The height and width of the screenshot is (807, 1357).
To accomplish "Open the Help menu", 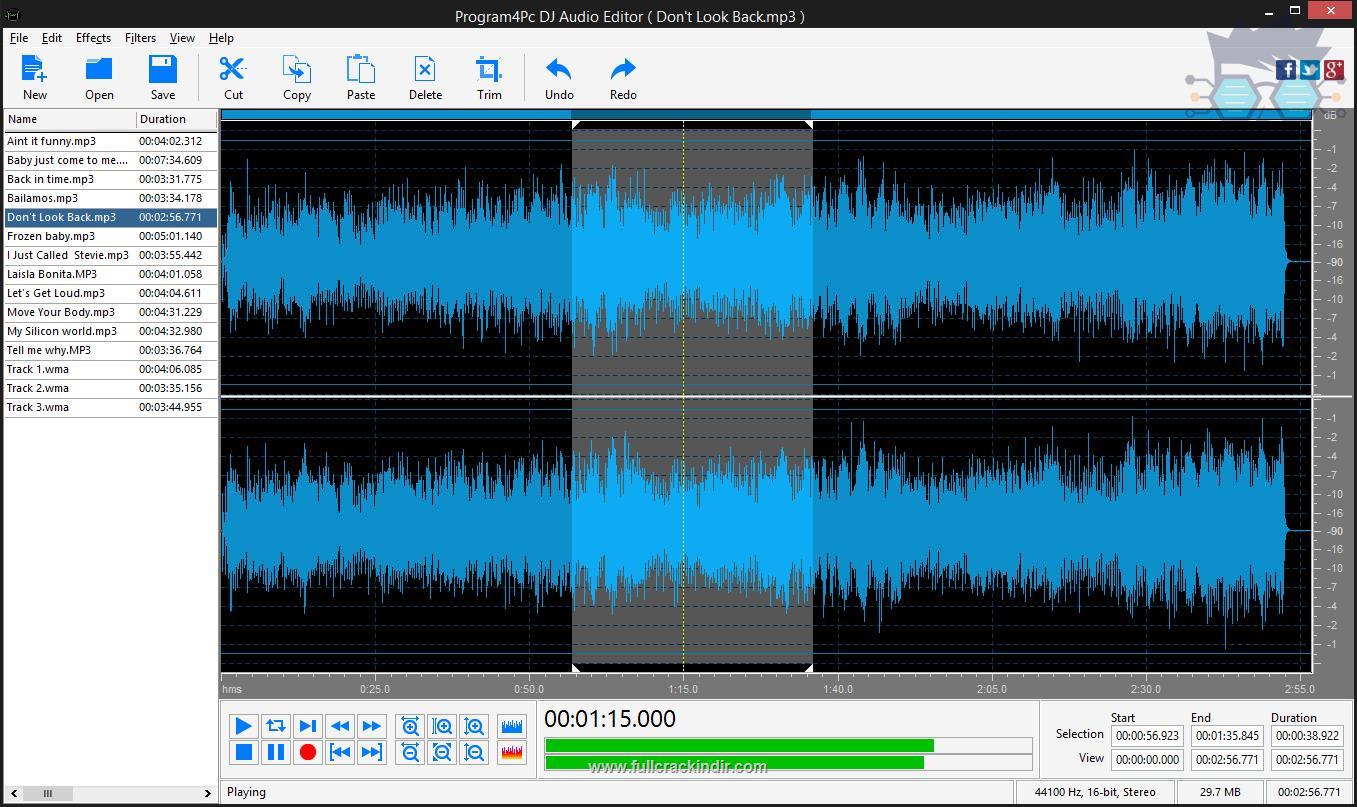I will click(221, 38).
